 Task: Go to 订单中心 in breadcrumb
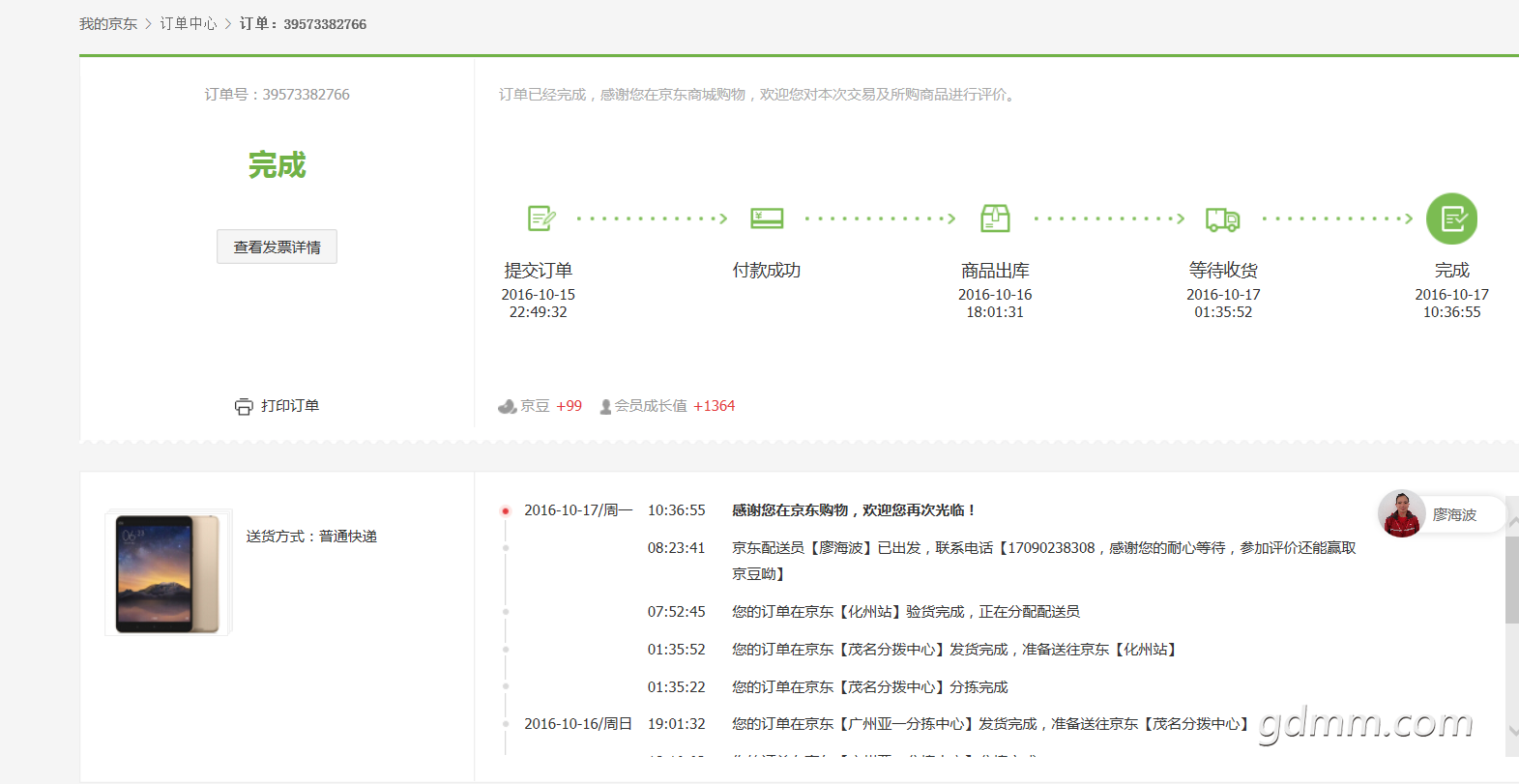pos(189,24)
